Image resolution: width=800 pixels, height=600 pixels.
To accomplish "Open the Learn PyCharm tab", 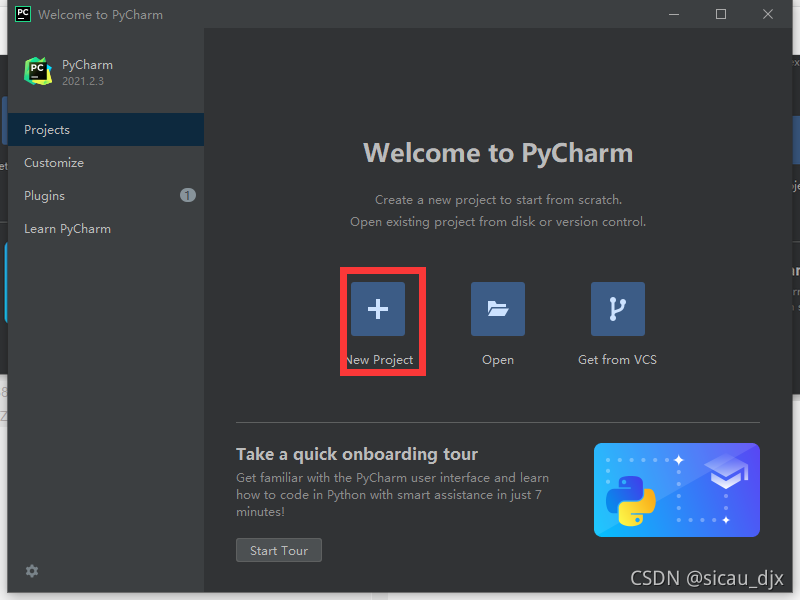I will 106,229.
